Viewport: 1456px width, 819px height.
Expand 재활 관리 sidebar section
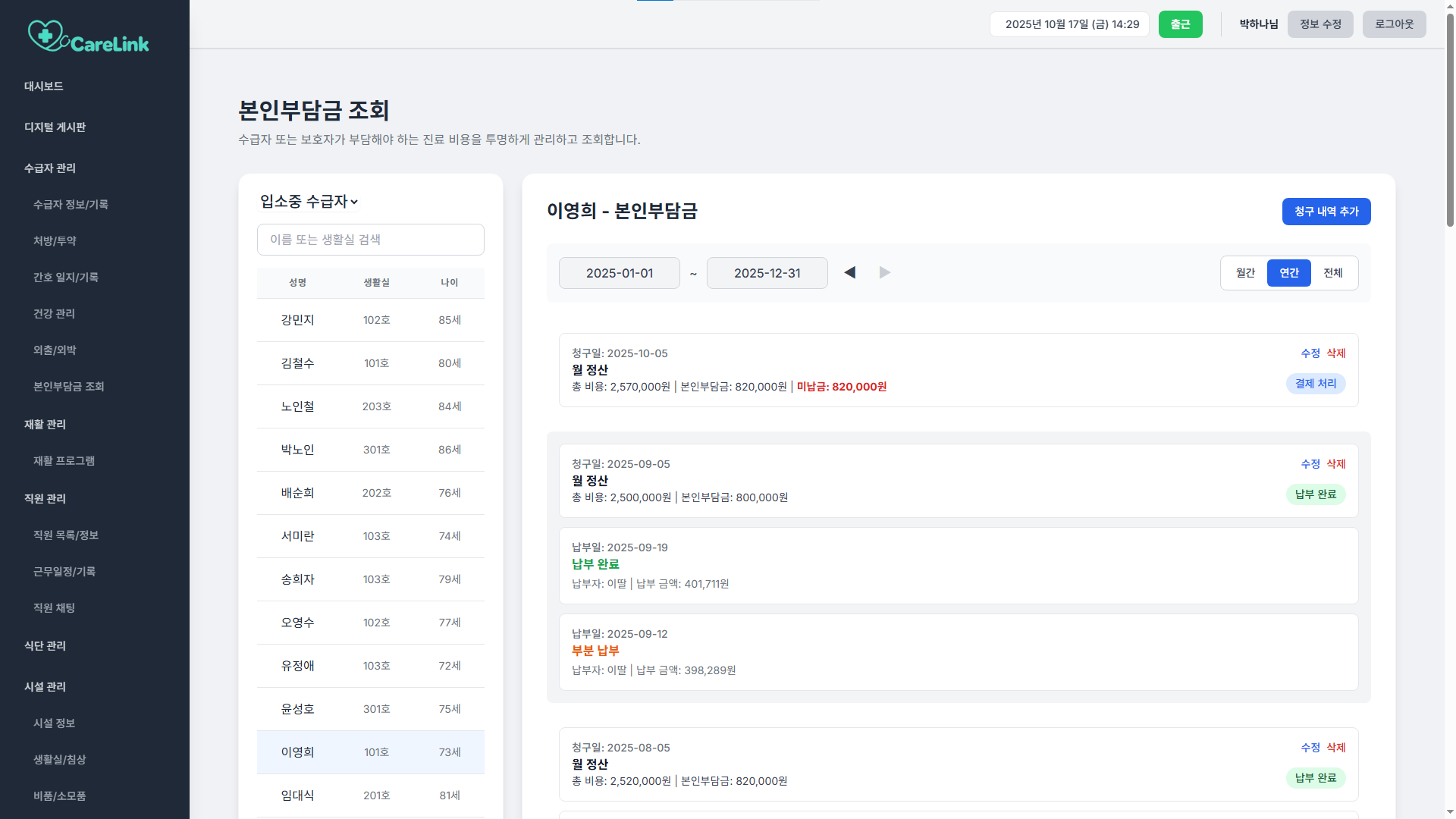point(45,425)
